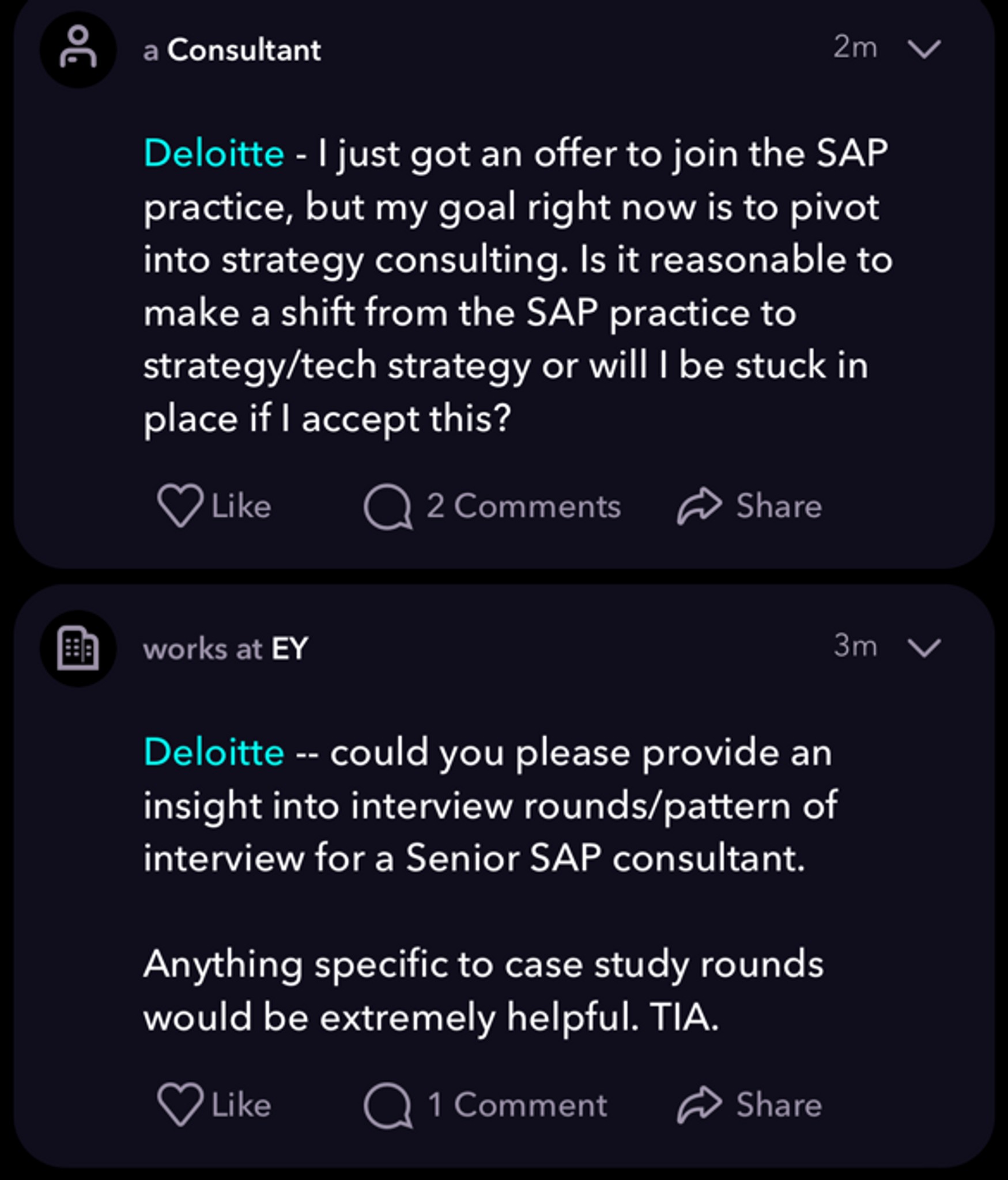Screen dimensions: 1008x1180
Task: Open comments bubble icon on first post
Action: pos(388,506)
